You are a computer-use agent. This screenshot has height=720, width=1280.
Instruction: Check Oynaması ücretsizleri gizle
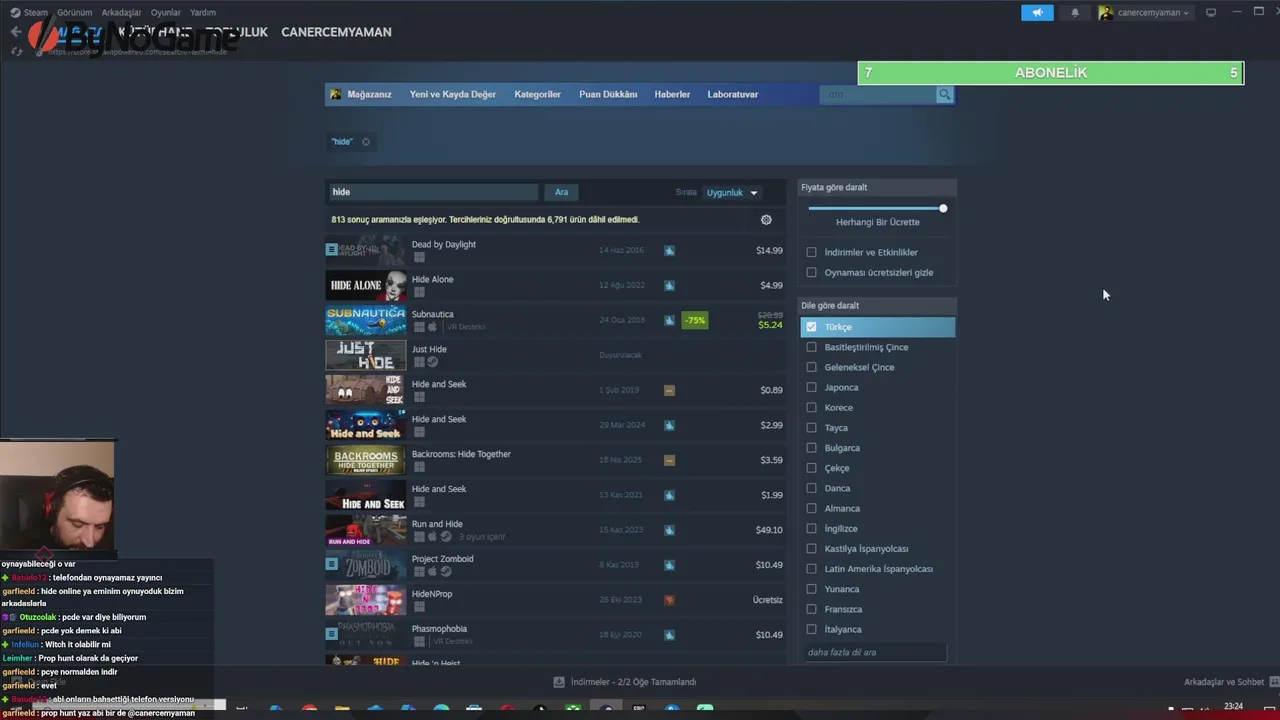pyautogui.click(x=811, y=272)
